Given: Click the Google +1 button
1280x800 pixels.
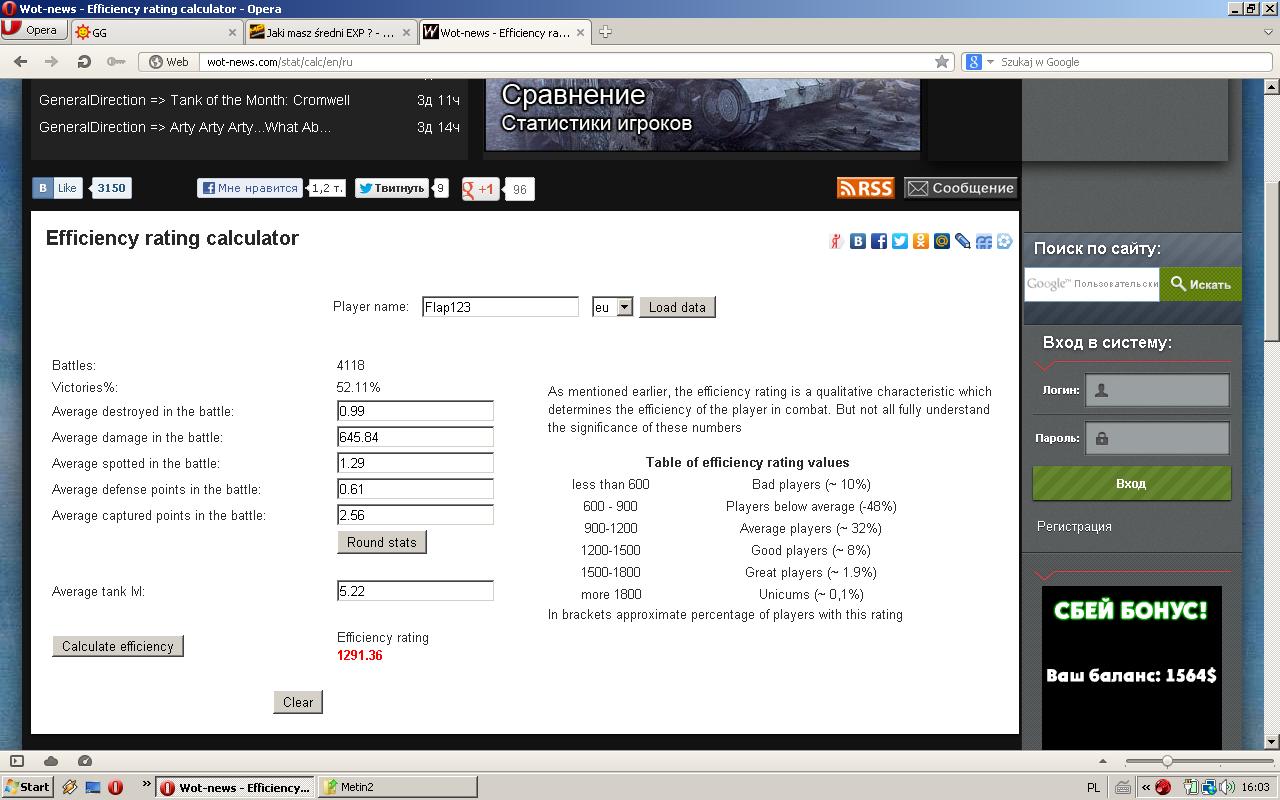Looking at the screenshot, I should click(x=480, y=188).
